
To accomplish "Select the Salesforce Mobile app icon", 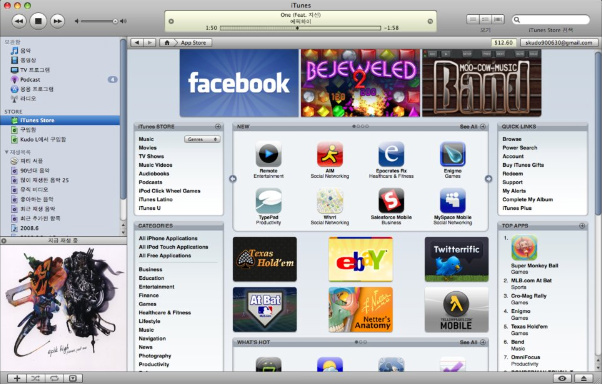I will [x=391, y=200].
